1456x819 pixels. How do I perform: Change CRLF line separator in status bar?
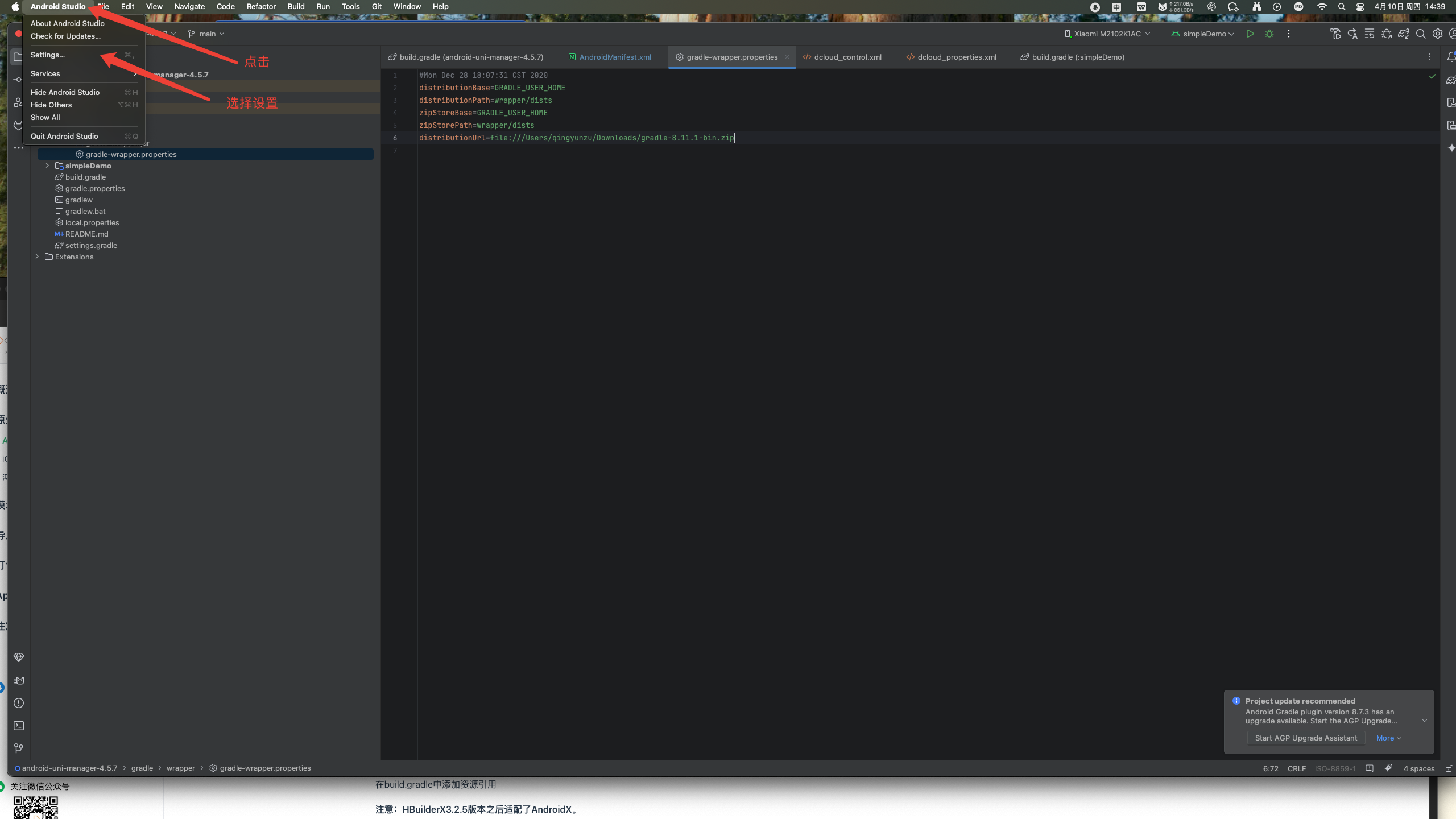click(1296, 768)
